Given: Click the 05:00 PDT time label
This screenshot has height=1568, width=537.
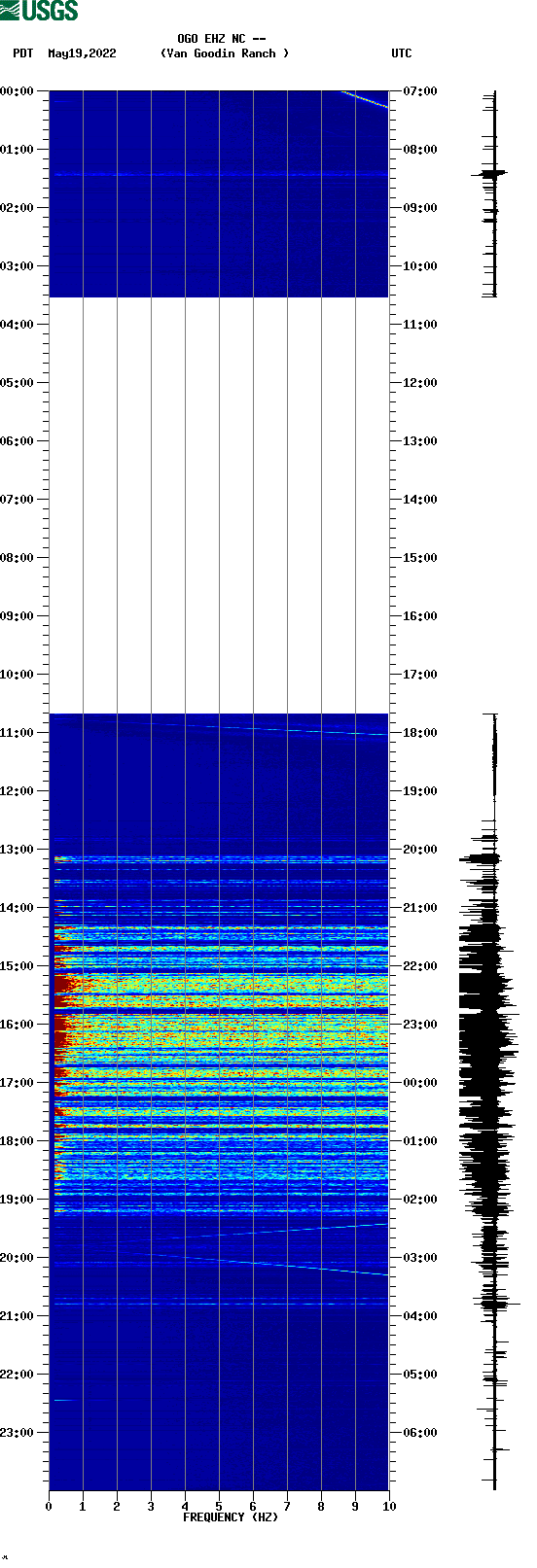Looking at the screenshot, I should (x=18, y=383).
